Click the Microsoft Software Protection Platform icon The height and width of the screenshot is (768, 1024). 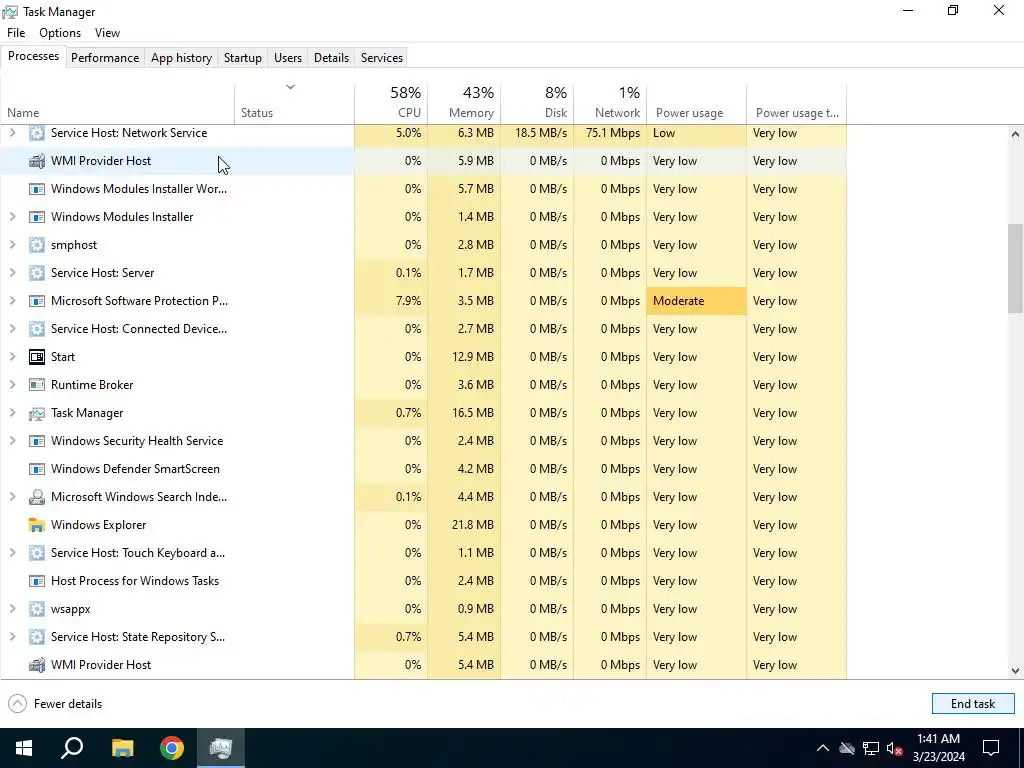[x=37, y=301]
